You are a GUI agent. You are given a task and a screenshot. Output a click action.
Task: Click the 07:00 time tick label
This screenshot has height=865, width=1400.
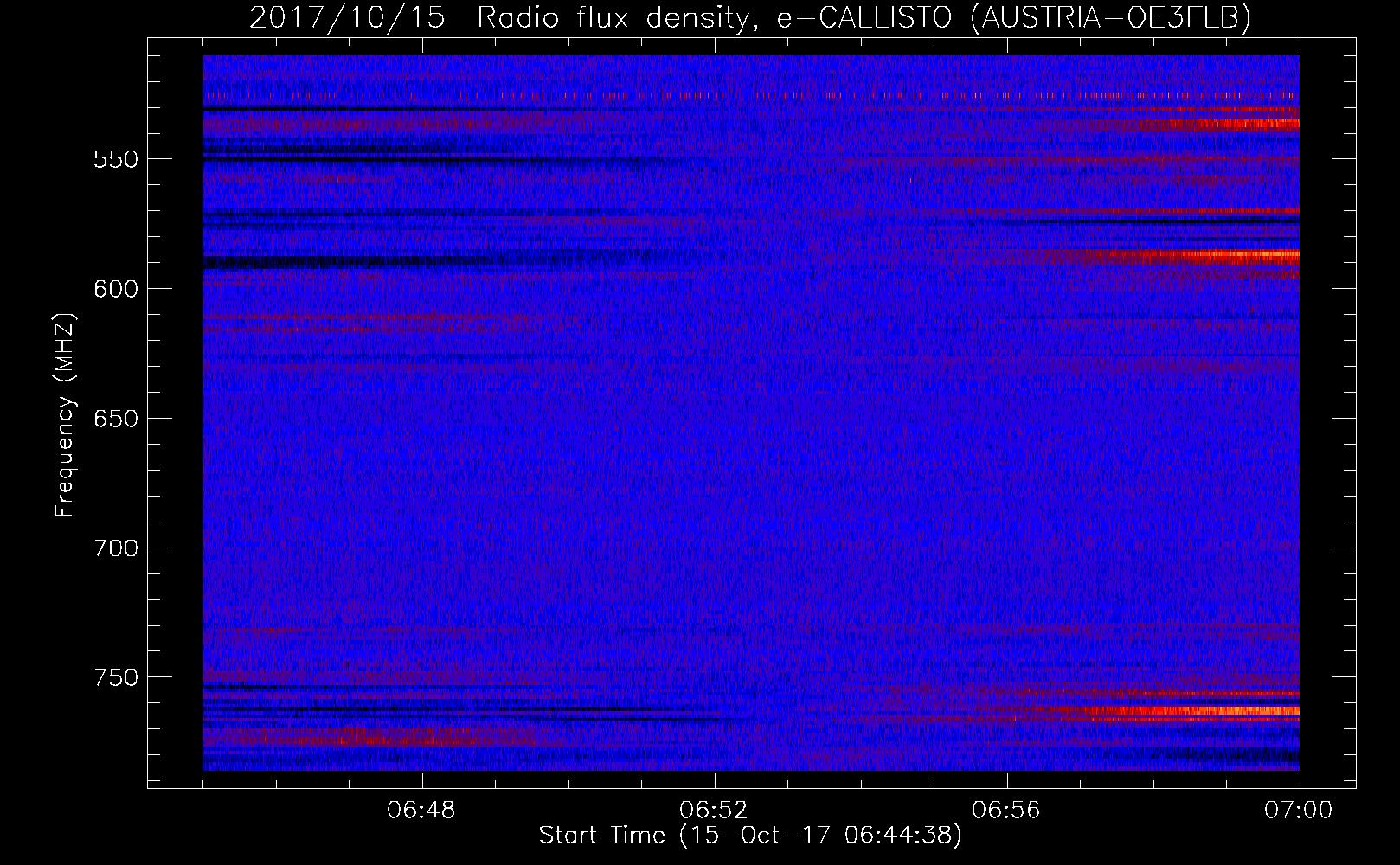pyautogui.click(x=1299, y=811)
